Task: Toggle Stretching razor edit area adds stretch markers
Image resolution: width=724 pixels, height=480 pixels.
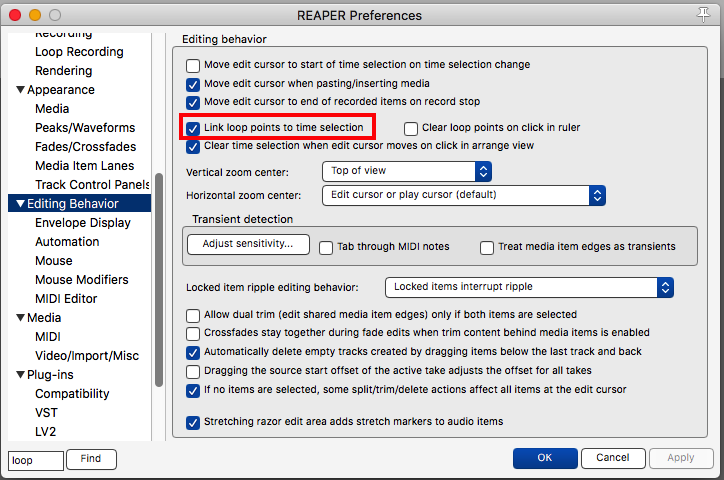Action: pos(193,422)
